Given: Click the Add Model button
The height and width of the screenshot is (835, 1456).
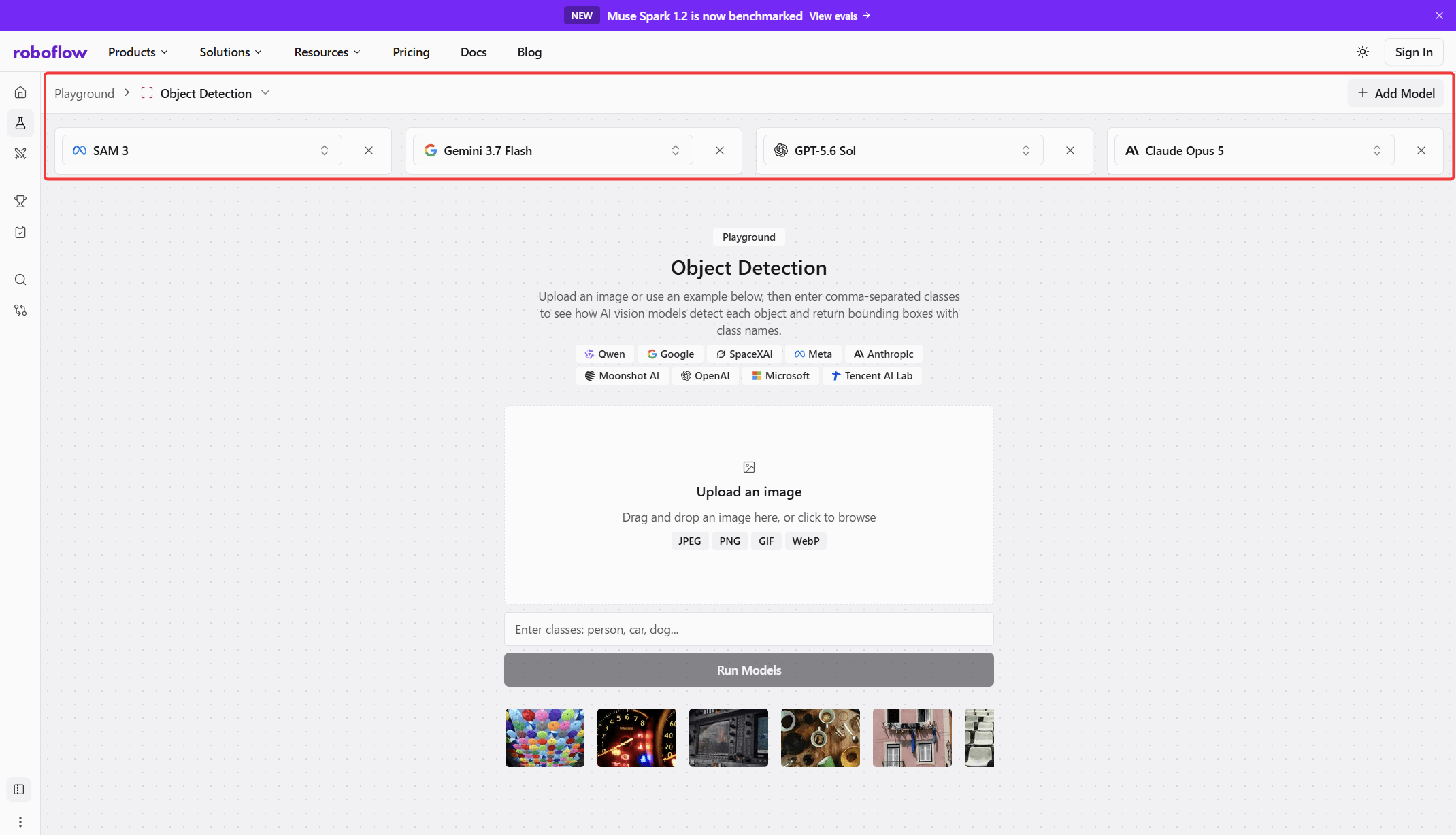Looking at the screenshot, I should click(1395, 93).
